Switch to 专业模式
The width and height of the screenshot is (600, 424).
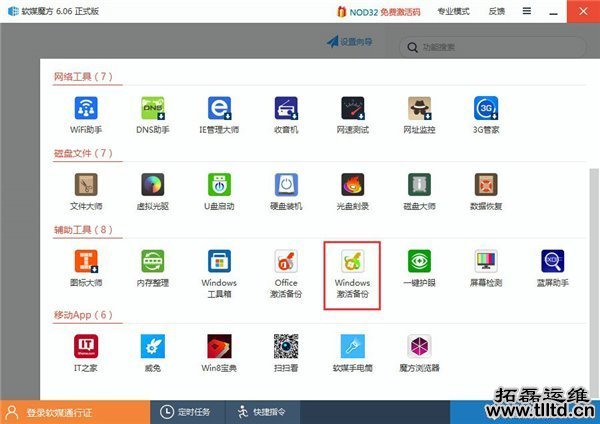click(x=453, y=11)
